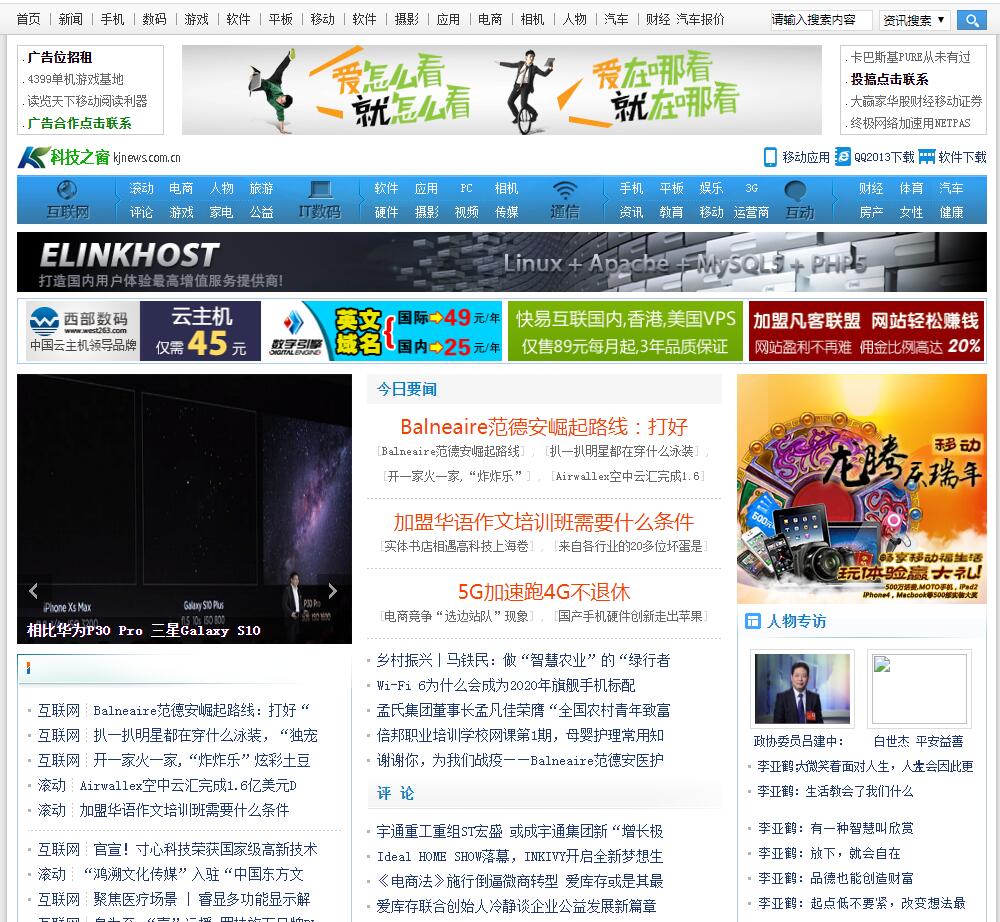Click the 人物专访 section header icon

click(x=753, y=621)
